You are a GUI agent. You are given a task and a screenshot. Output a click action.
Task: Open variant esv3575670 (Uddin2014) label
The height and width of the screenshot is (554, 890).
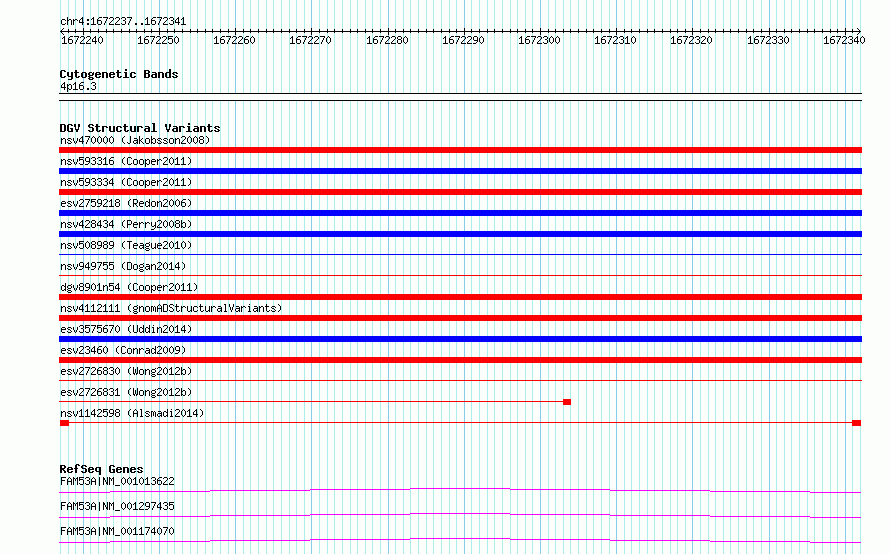coord(126,329)
